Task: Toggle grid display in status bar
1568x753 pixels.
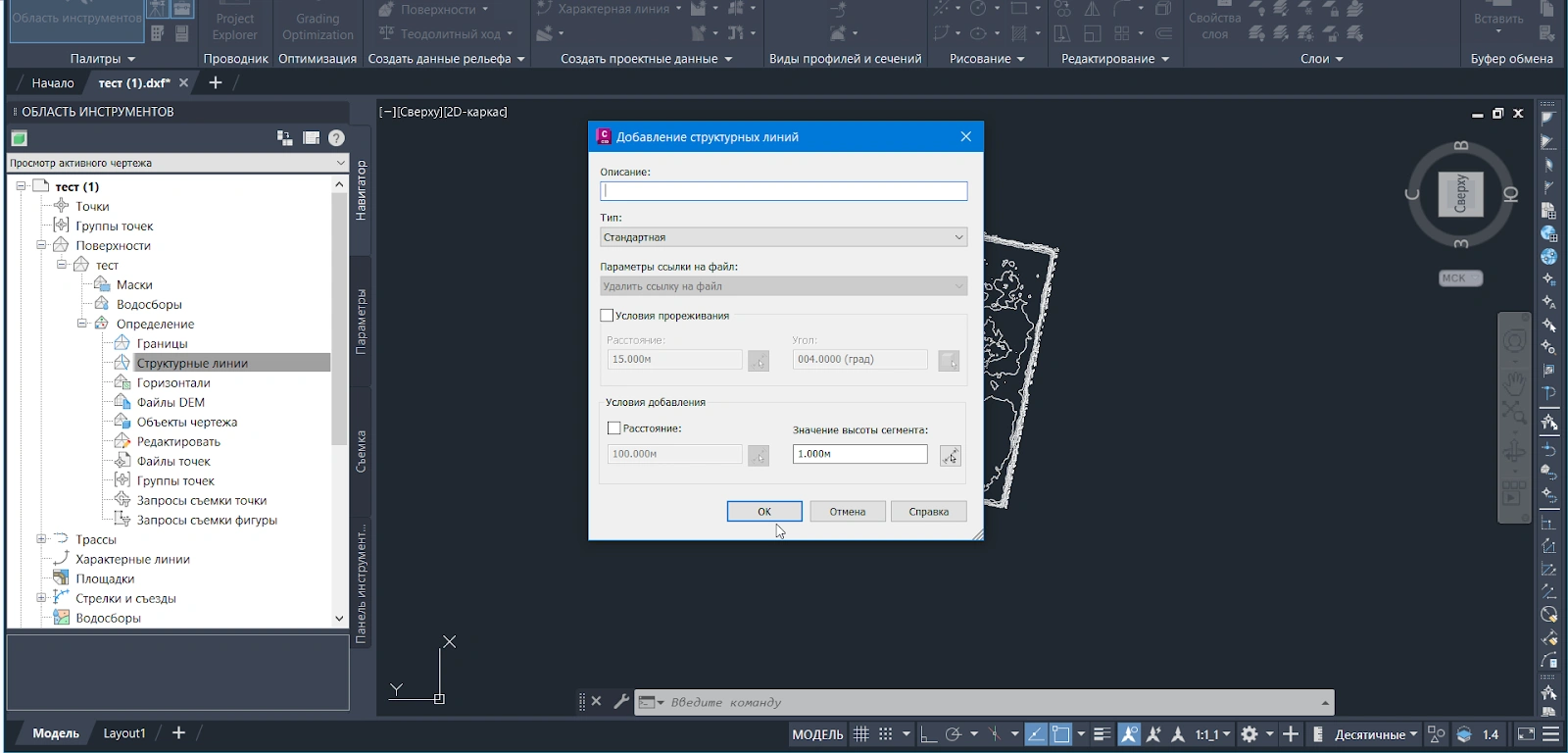Action: (x=860, y=734)
